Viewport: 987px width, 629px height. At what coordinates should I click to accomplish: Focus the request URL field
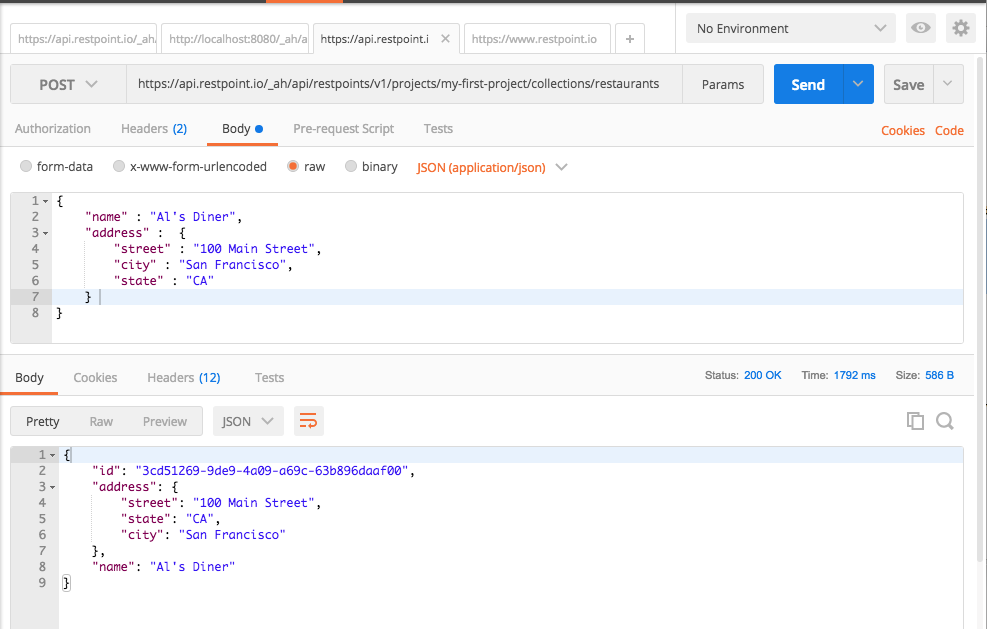(404, 84)
